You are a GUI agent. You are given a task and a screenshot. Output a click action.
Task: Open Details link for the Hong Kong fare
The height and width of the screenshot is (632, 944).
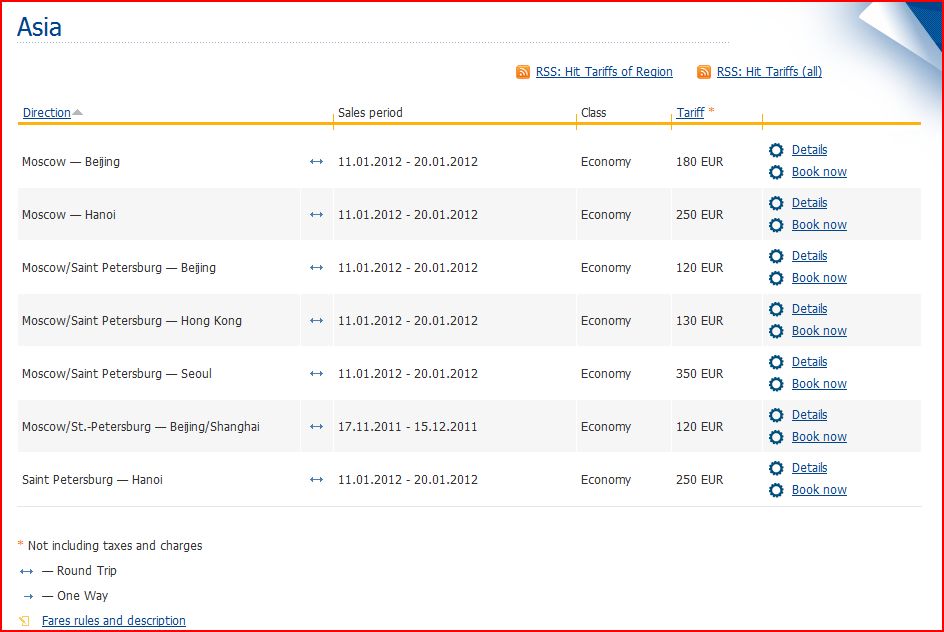809,309
